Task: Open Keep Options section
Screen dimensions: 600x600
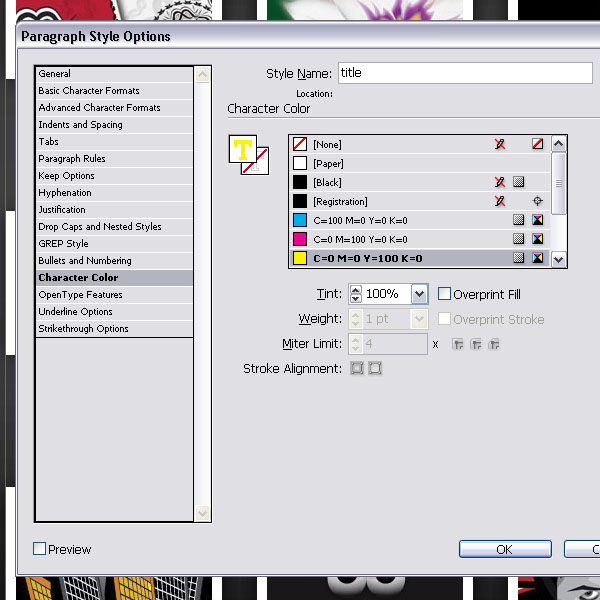Action: (x=114, y=176)
